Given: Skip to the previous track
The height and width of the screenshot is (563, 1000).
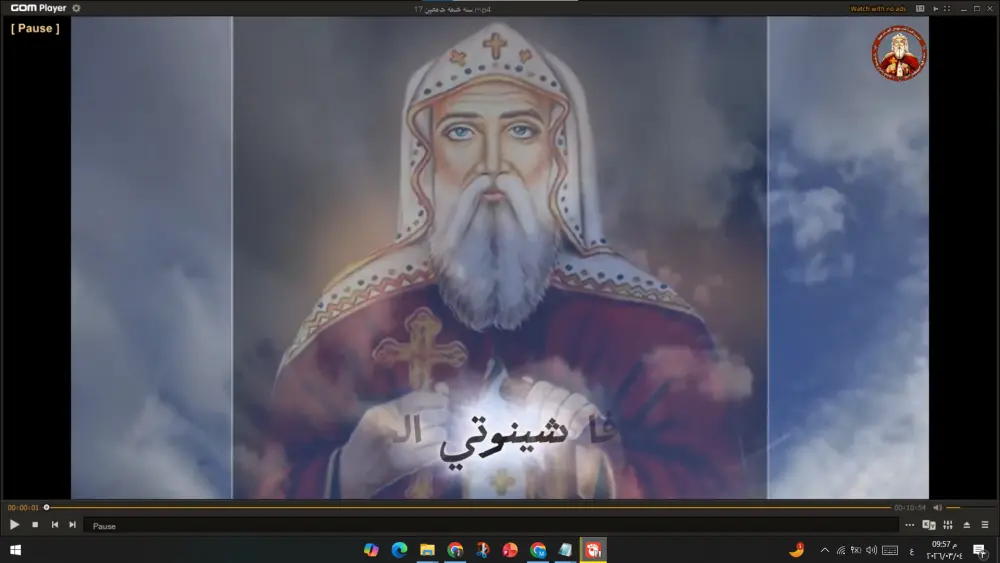Looking at the screenshot, I should click(x=55, y=525).
